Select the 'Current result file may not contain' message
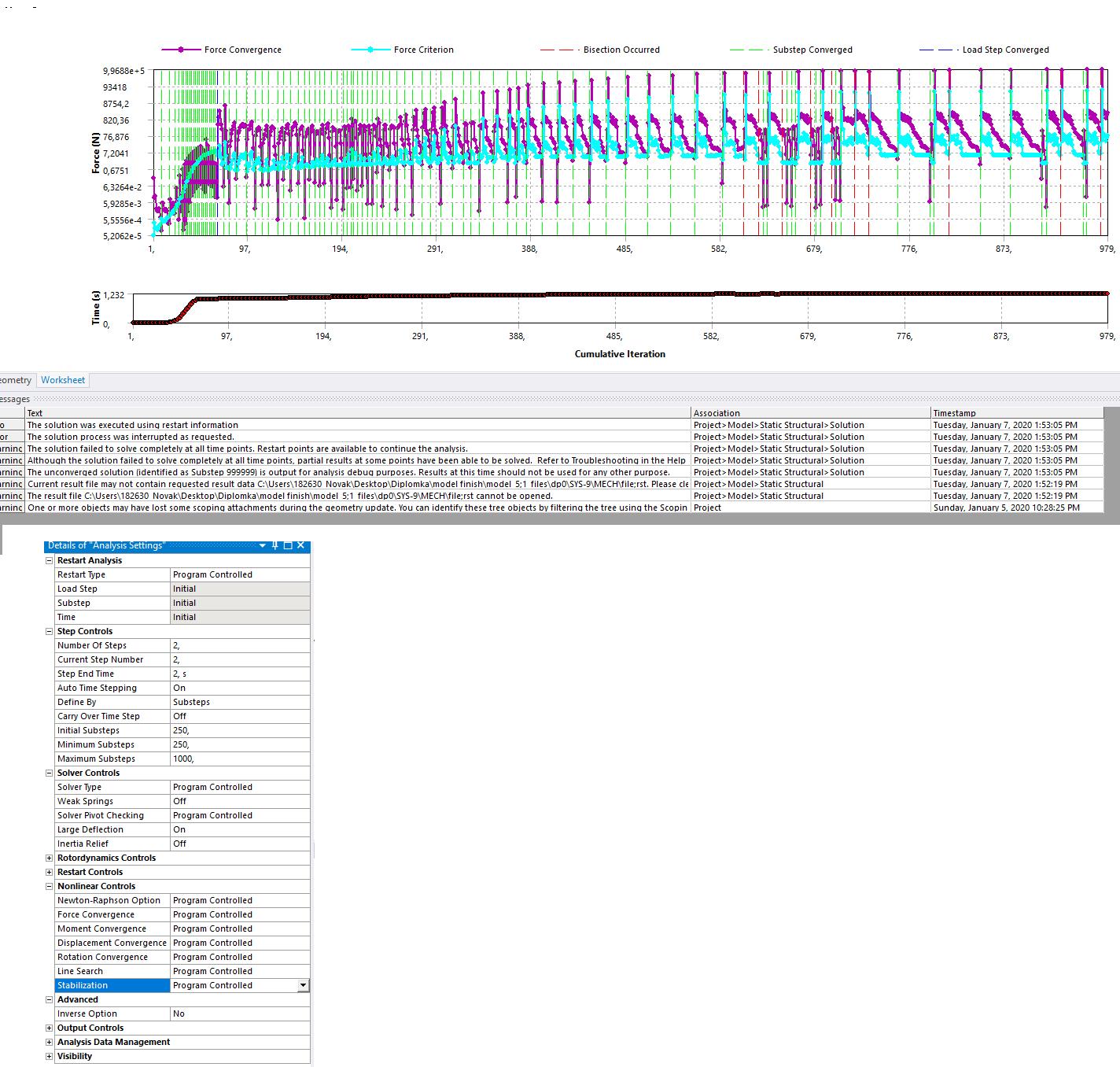The width and height of the screenshot is (1120, 1067). click(x=358, y=484)
